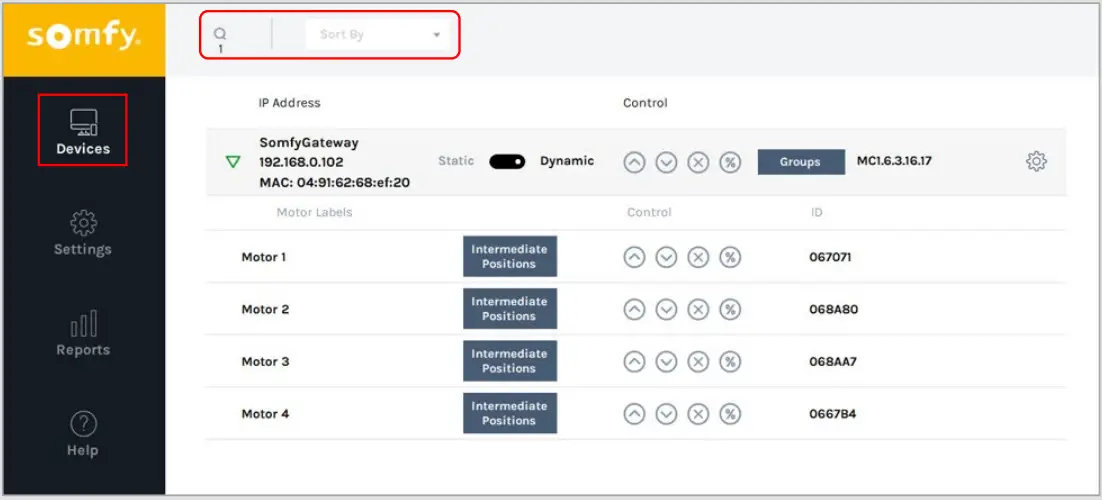The image size is (1102, 500).
Task: Open Intermediate Positions for Motor 4
Action: tap(510, 414)
